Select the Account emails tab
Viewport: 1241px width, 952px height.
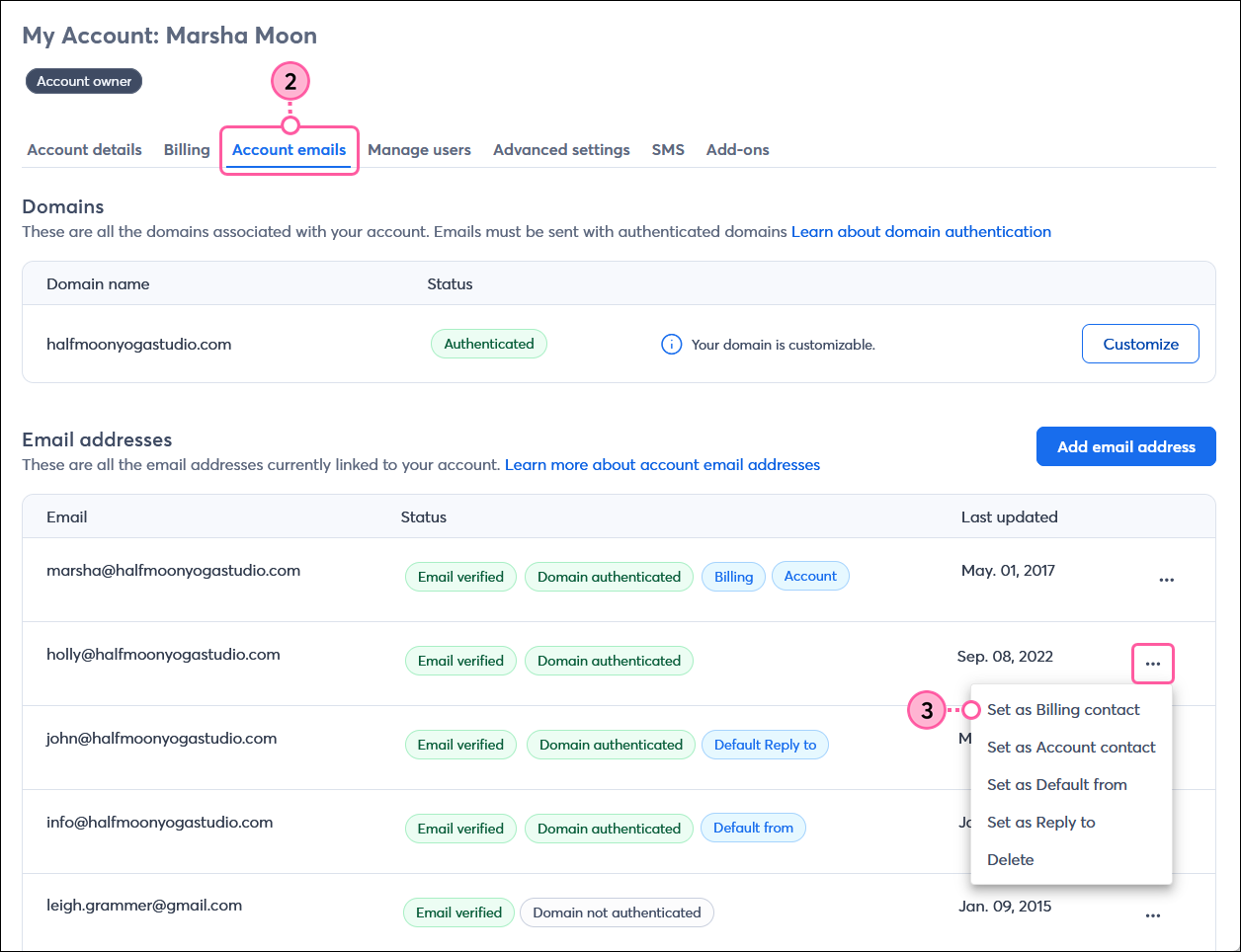290,150
